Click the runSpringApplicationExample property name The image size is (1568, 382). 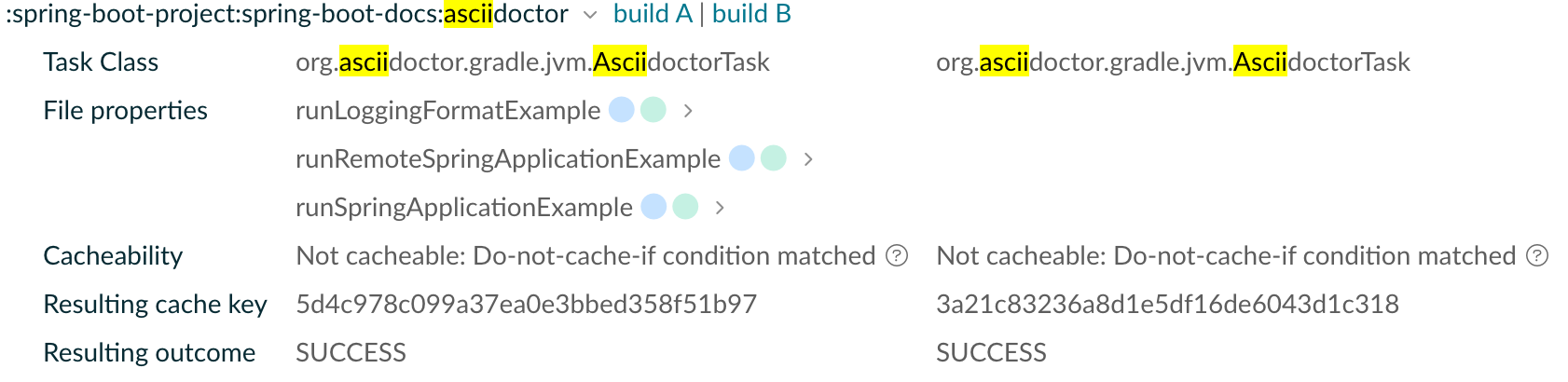coord(463,208)
